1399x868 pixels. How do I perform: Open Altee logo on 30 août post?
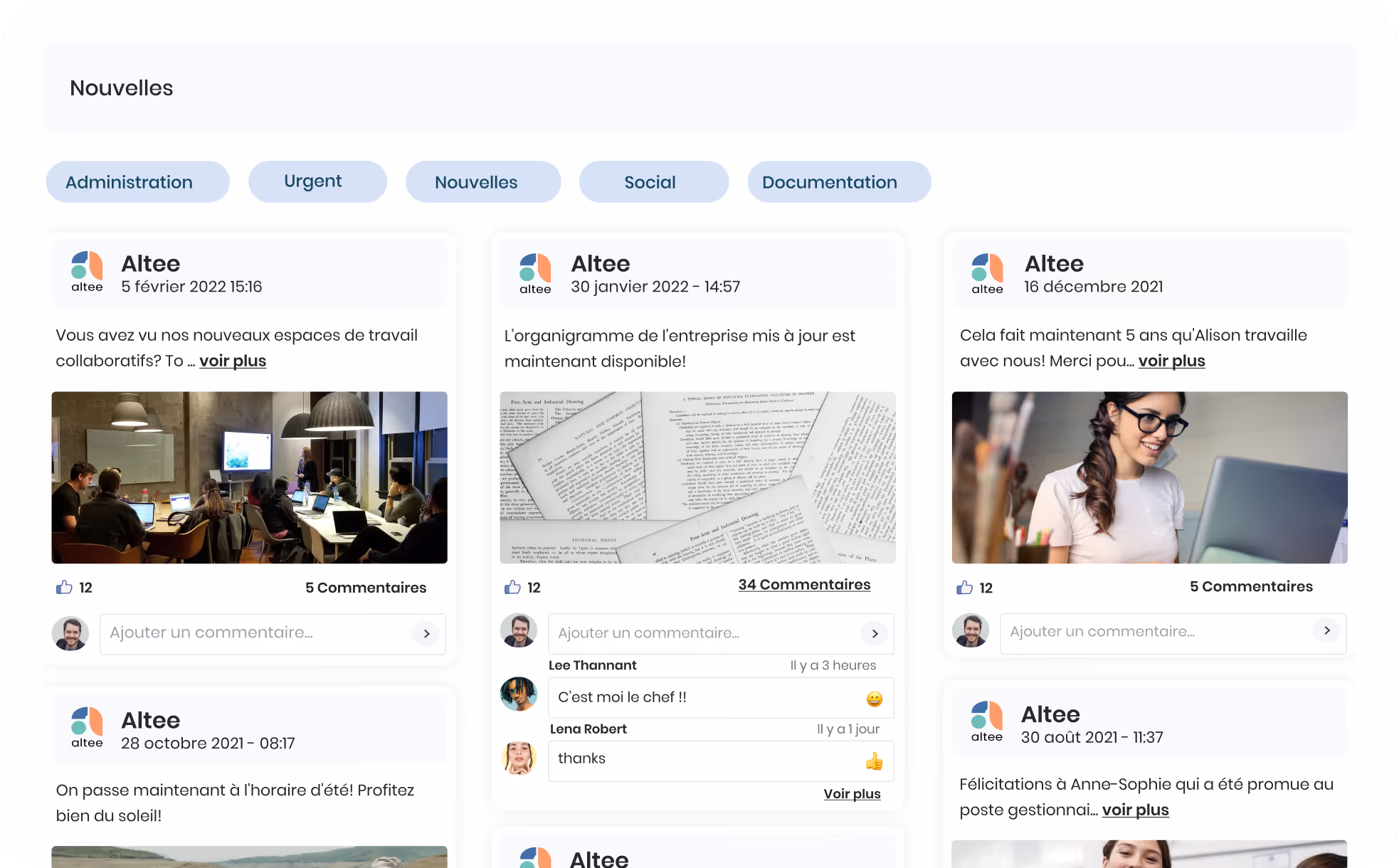[x=986, y=721]
